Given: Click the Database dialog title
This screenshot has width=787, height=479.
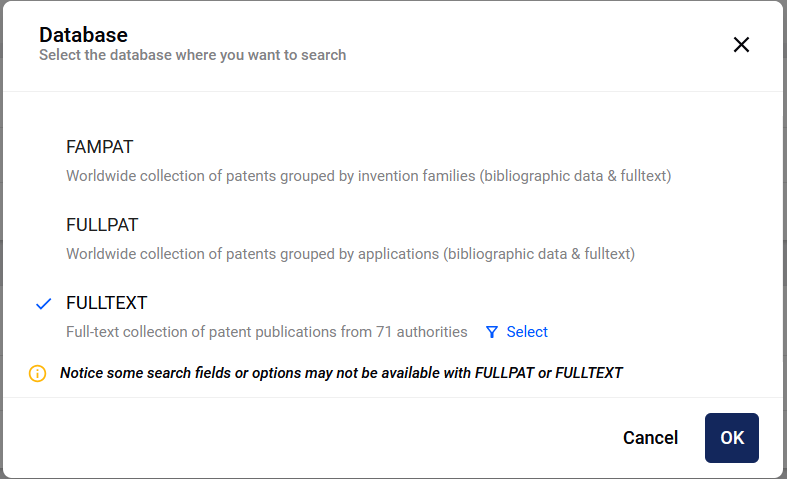Looking at the screenshot, I should click(x=83, y=35).
